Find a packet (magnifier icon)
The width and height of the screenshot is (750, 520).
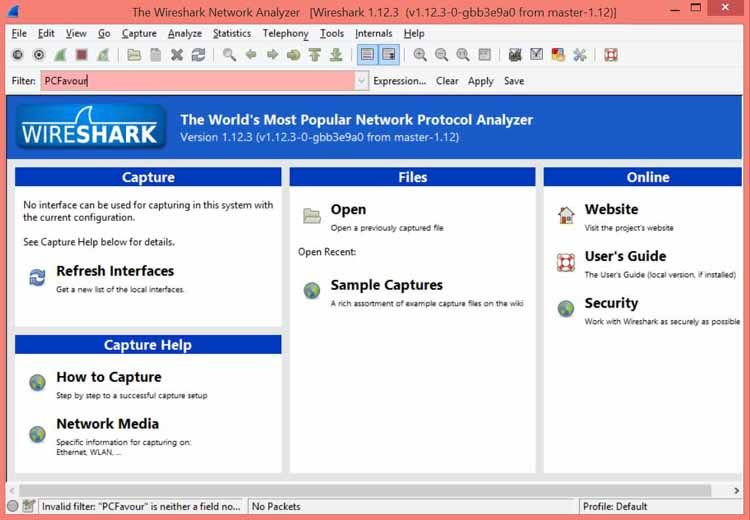coord(229,55)
